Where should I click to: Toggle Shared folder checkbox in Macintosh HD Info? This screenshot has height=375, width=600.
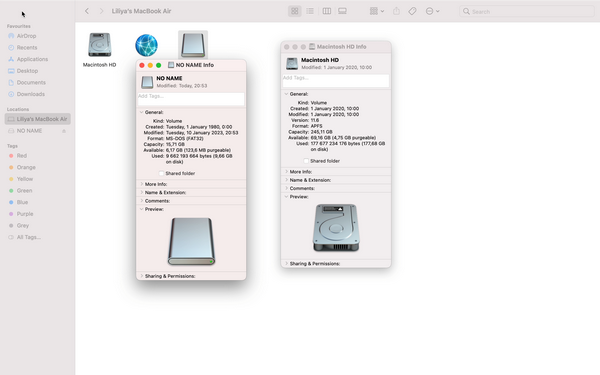(x=306, y=161)
